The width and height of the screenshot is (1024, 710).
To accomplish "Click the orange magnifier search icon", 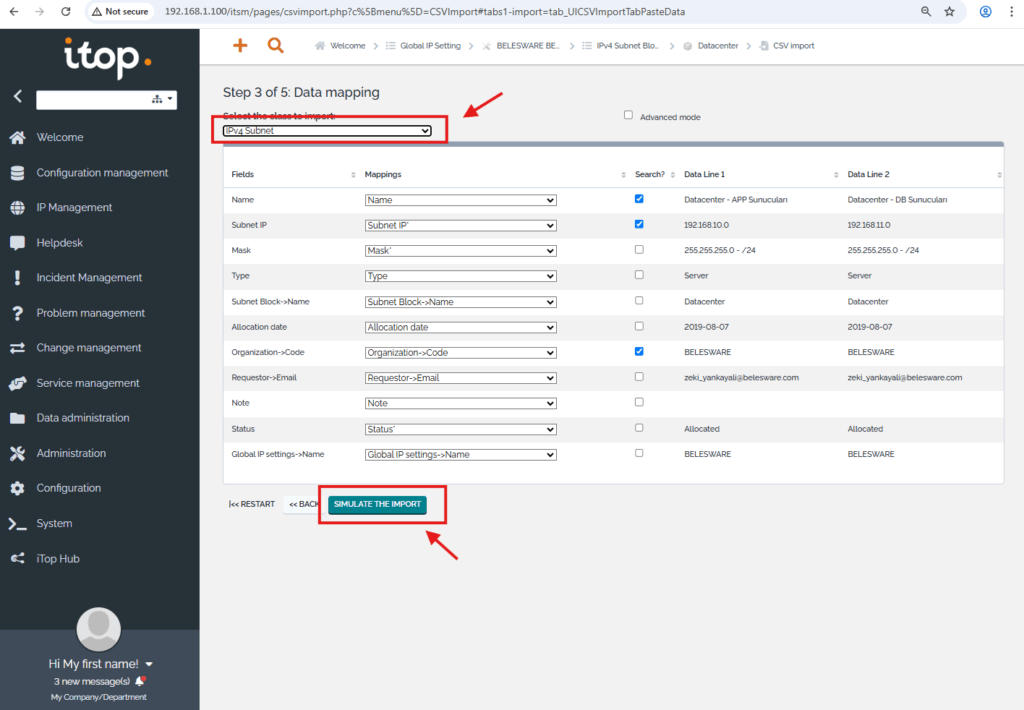I will 275,46.
